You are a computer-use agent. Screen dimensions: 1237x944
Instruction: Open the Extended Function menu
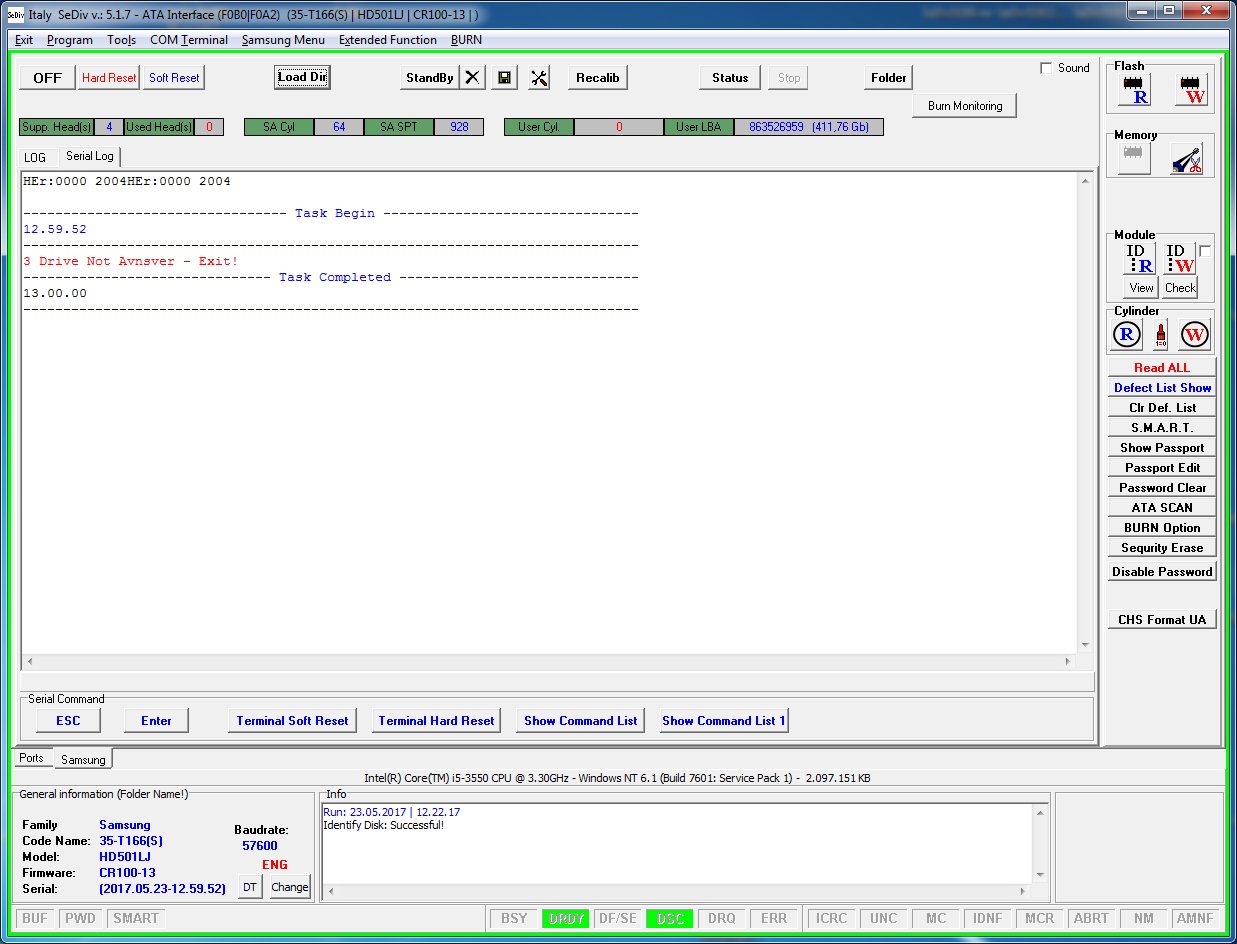pos(388,40)
